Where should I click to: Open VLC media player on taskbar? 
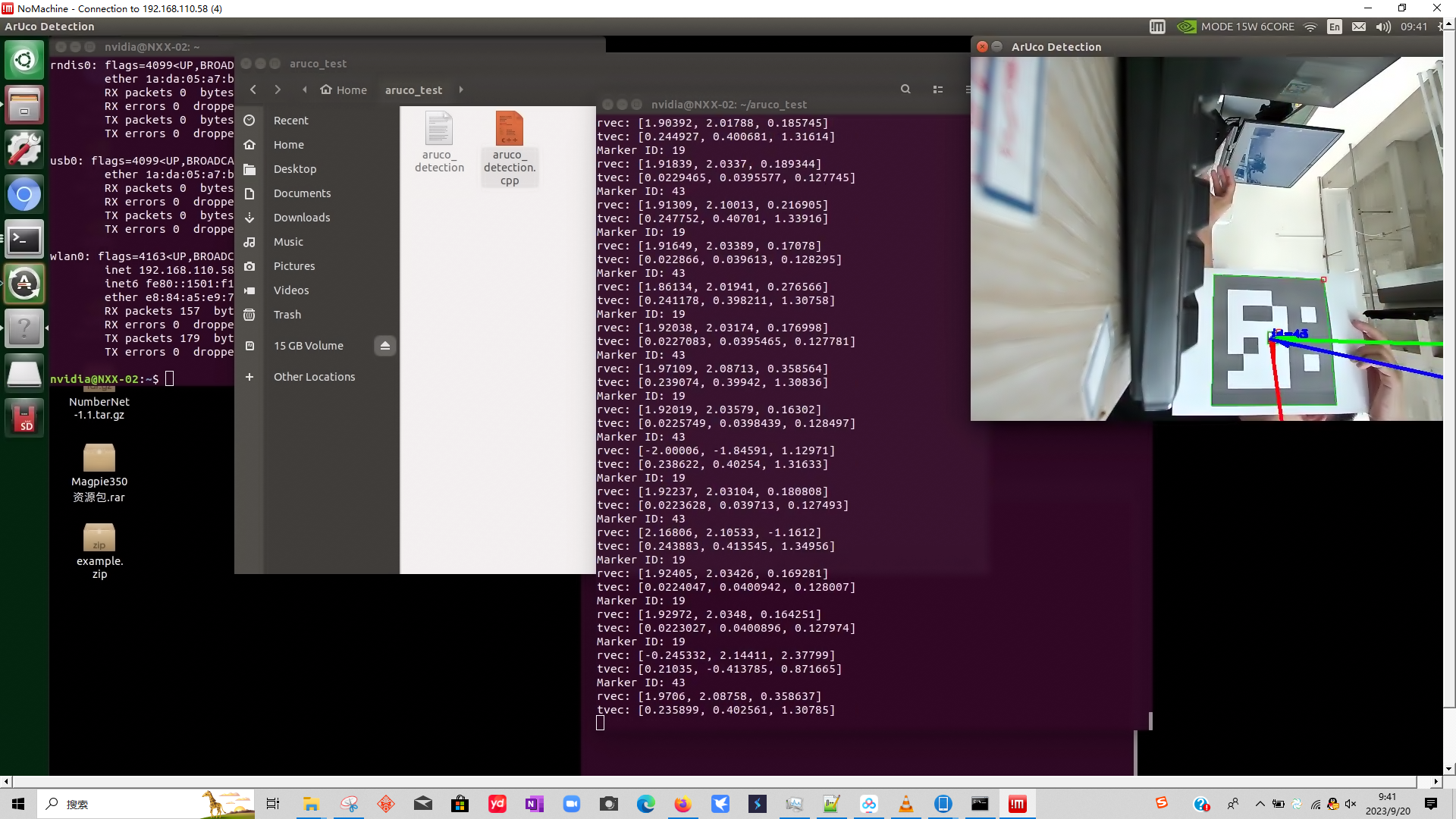pyautogui.click(x=906, y=804)
